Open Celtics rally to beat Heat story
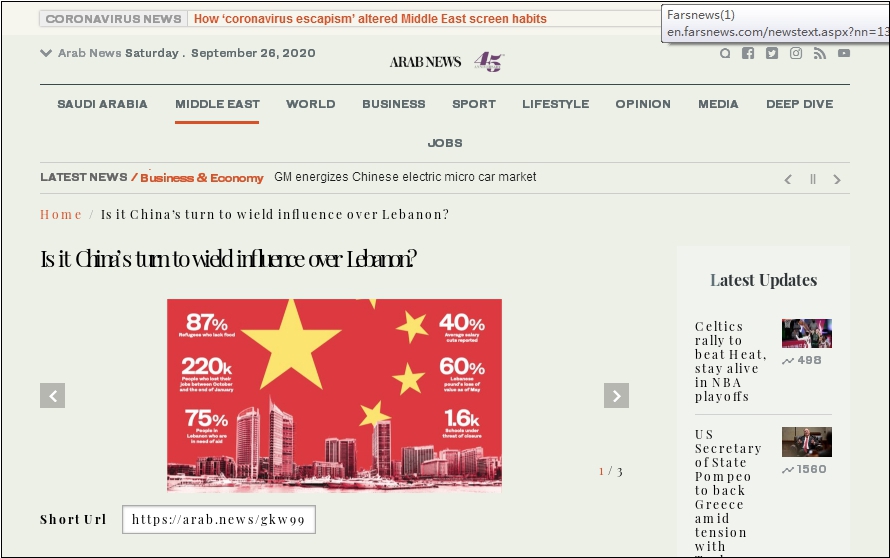 point(731,362)
